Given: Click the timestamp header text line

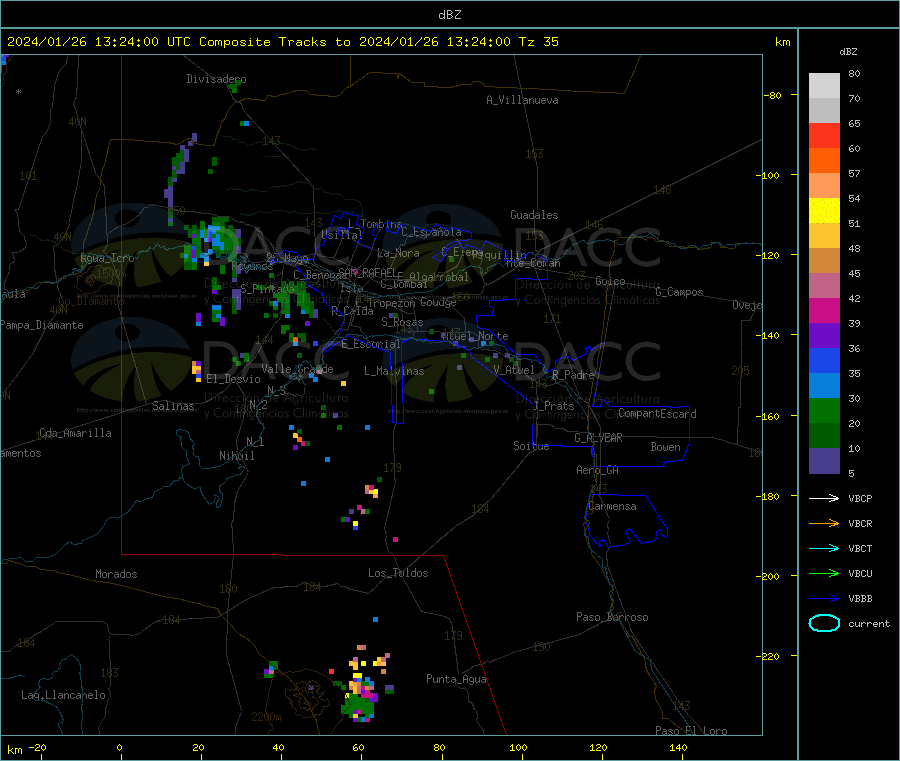Looking at the screenshot, I should (x=282, y=42).
